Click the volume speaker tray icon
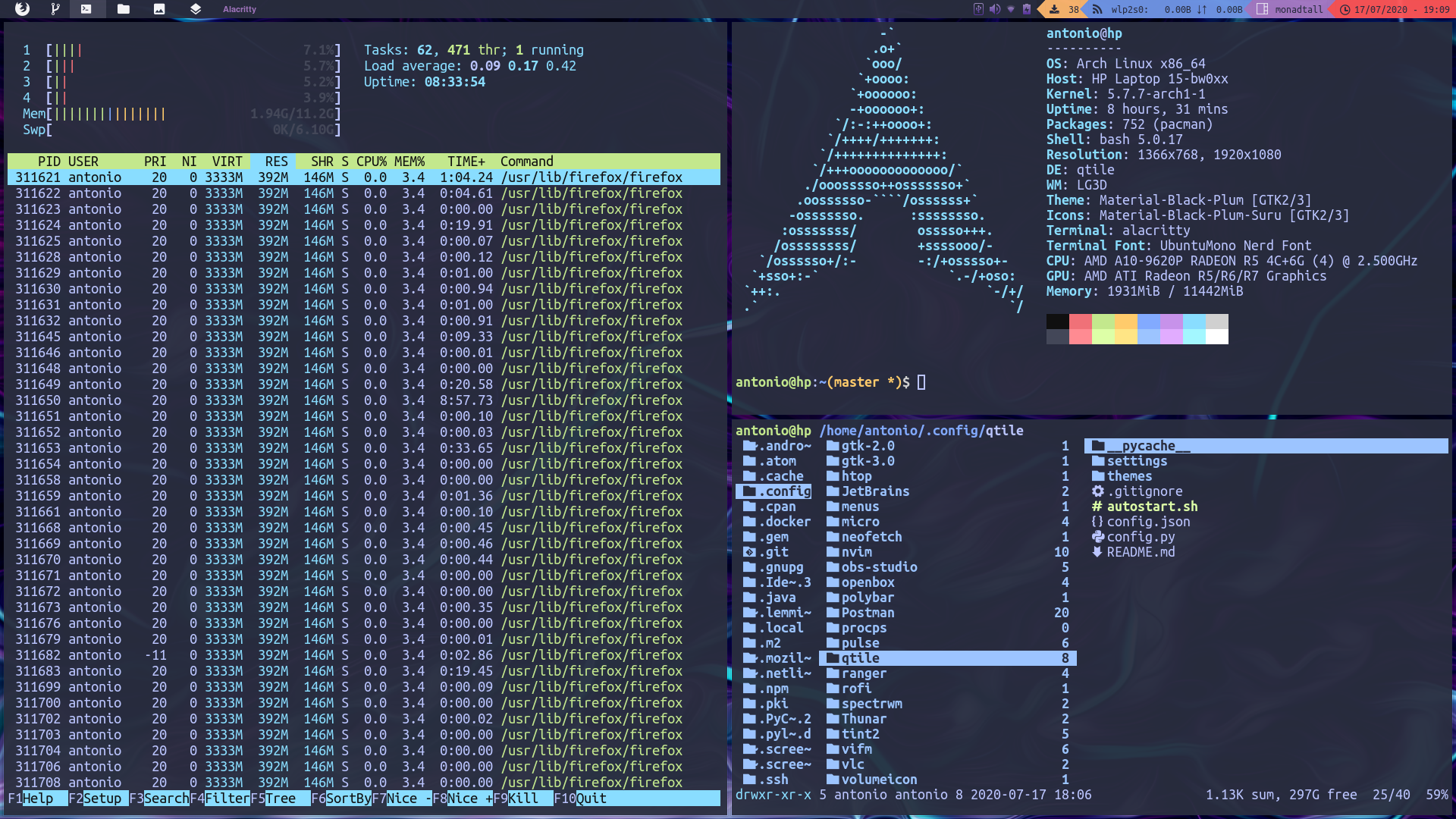 tap(994, 9)
